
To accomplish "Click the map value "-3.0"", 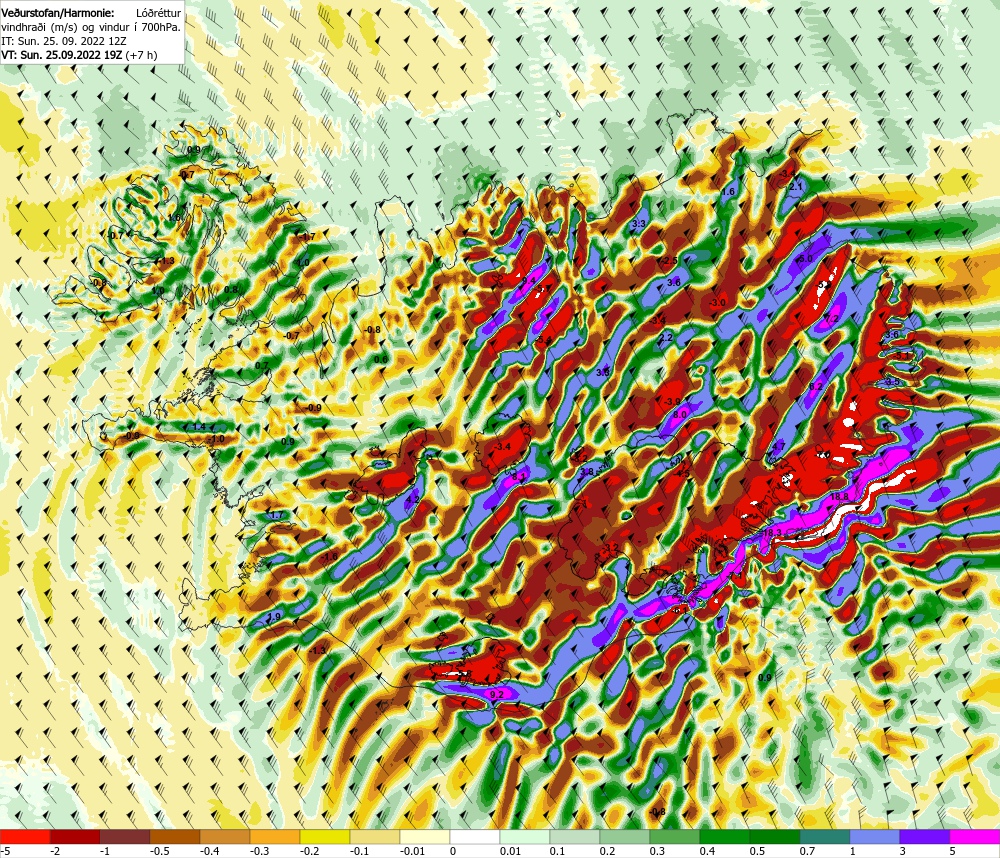I will [717, 302].
